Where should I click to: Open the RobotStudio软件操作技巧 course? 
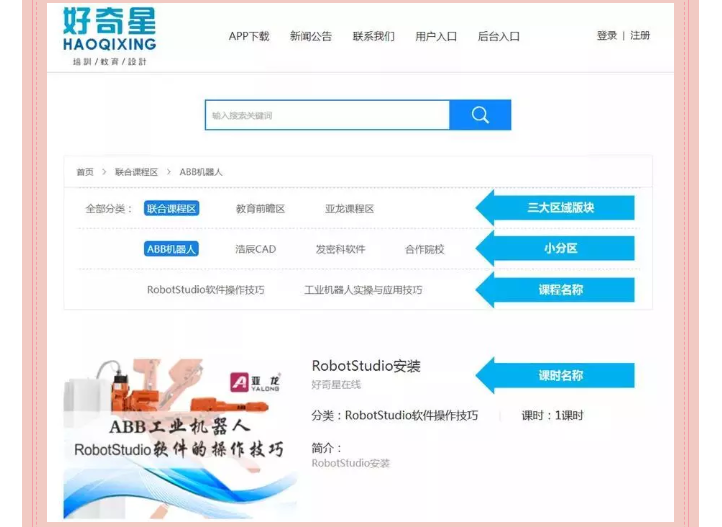tap(206, 290)
